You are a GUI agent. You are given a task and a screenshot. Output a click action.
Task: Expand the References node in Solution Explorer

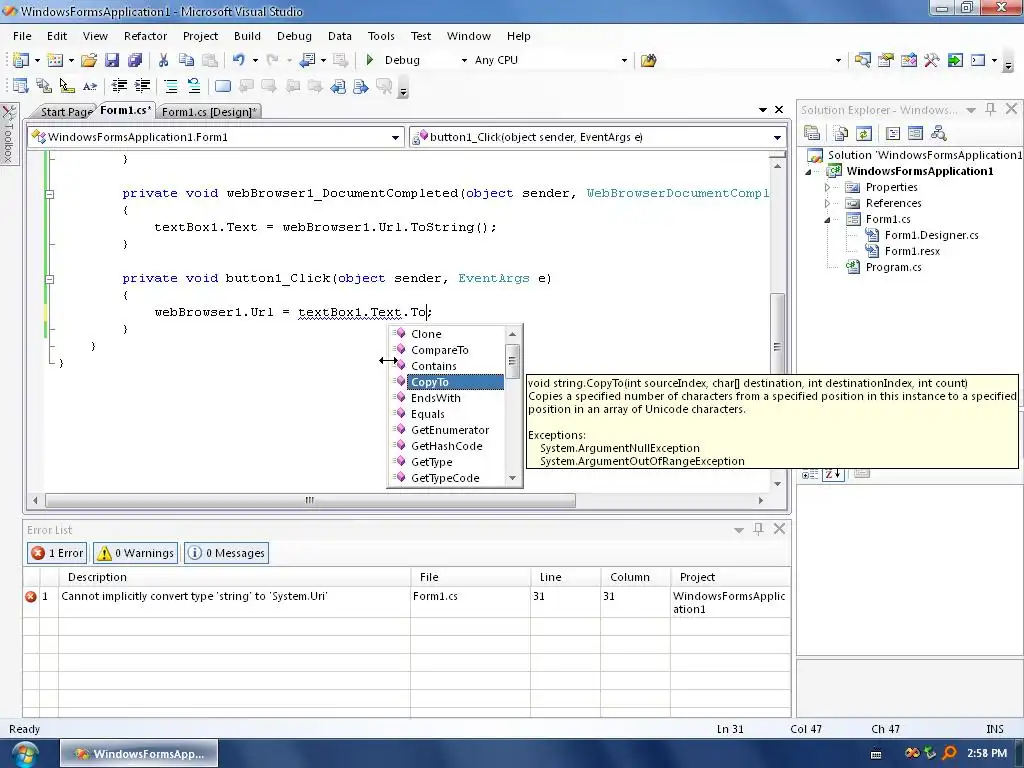(827, 203)
